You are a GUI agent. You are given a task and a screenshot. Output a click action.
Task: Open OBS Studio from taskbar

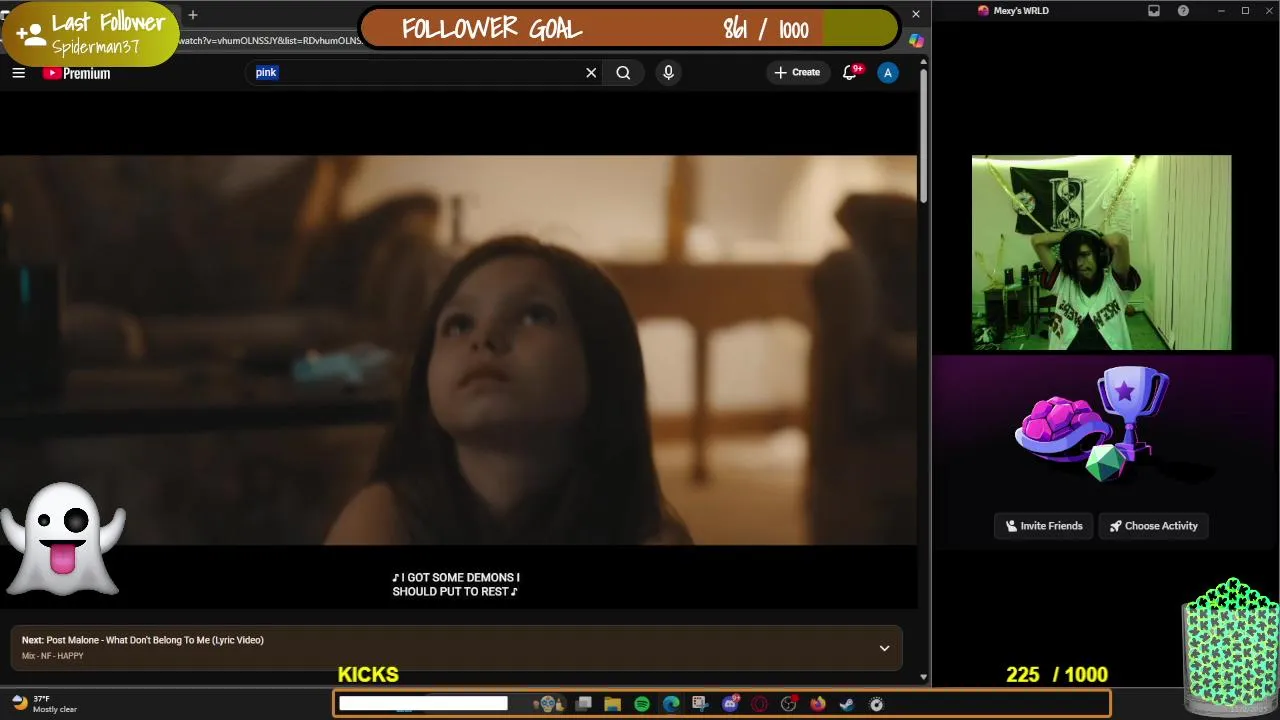pyautogui.click(x=789, y=704)
